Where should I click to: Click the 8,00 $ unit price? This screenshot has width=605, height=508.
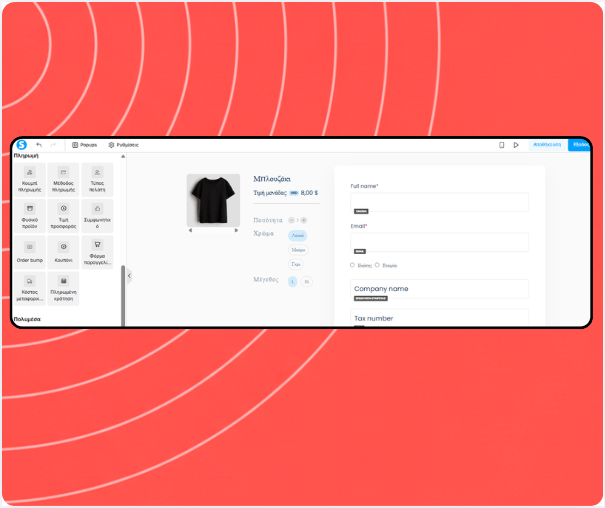tap(309, 192)
